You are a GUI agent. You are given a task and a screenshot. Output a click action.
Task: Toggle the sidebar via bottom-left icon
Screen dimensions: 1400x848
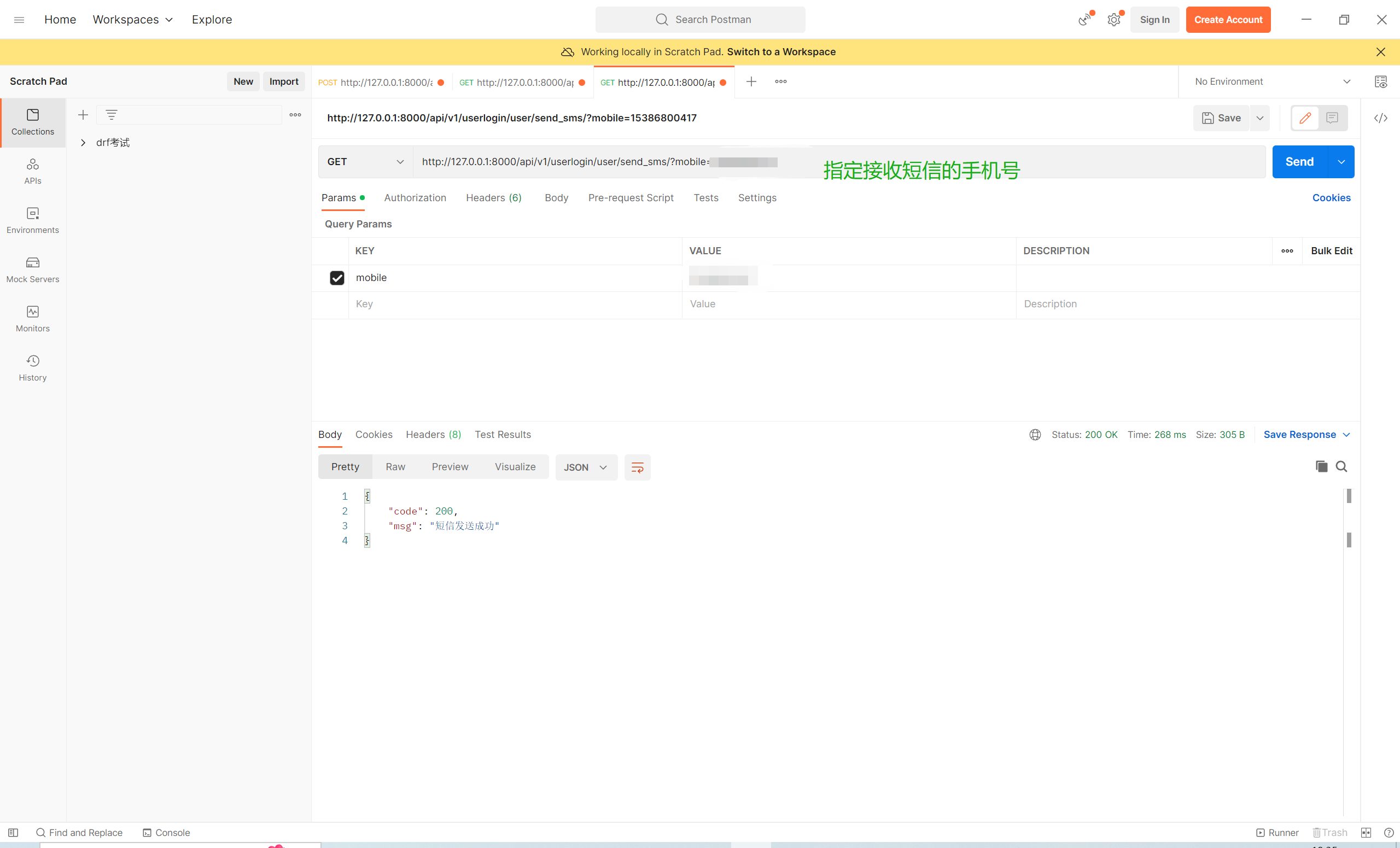click(x=13, y=832)
